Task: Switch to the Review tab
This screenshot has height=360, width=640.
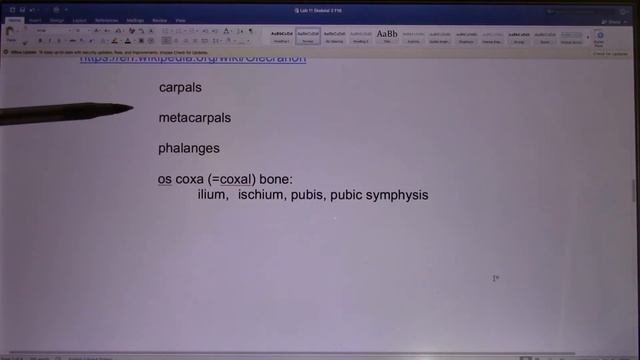Action: (160, 20)
